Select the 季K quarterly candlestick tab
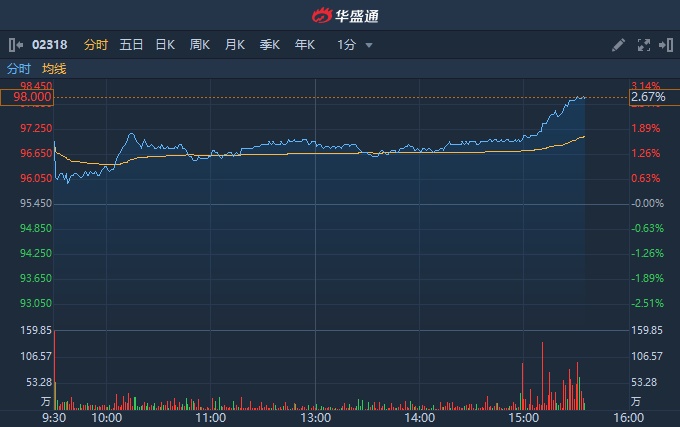This screenshot has height=427, width=680. [270, 45]
